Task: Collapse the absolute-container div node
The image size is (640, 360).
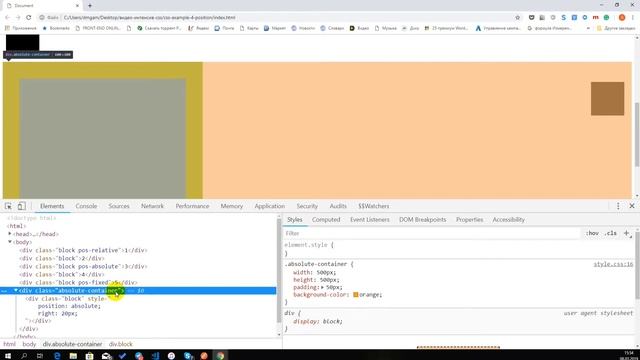Action: [x=16, y=290]
